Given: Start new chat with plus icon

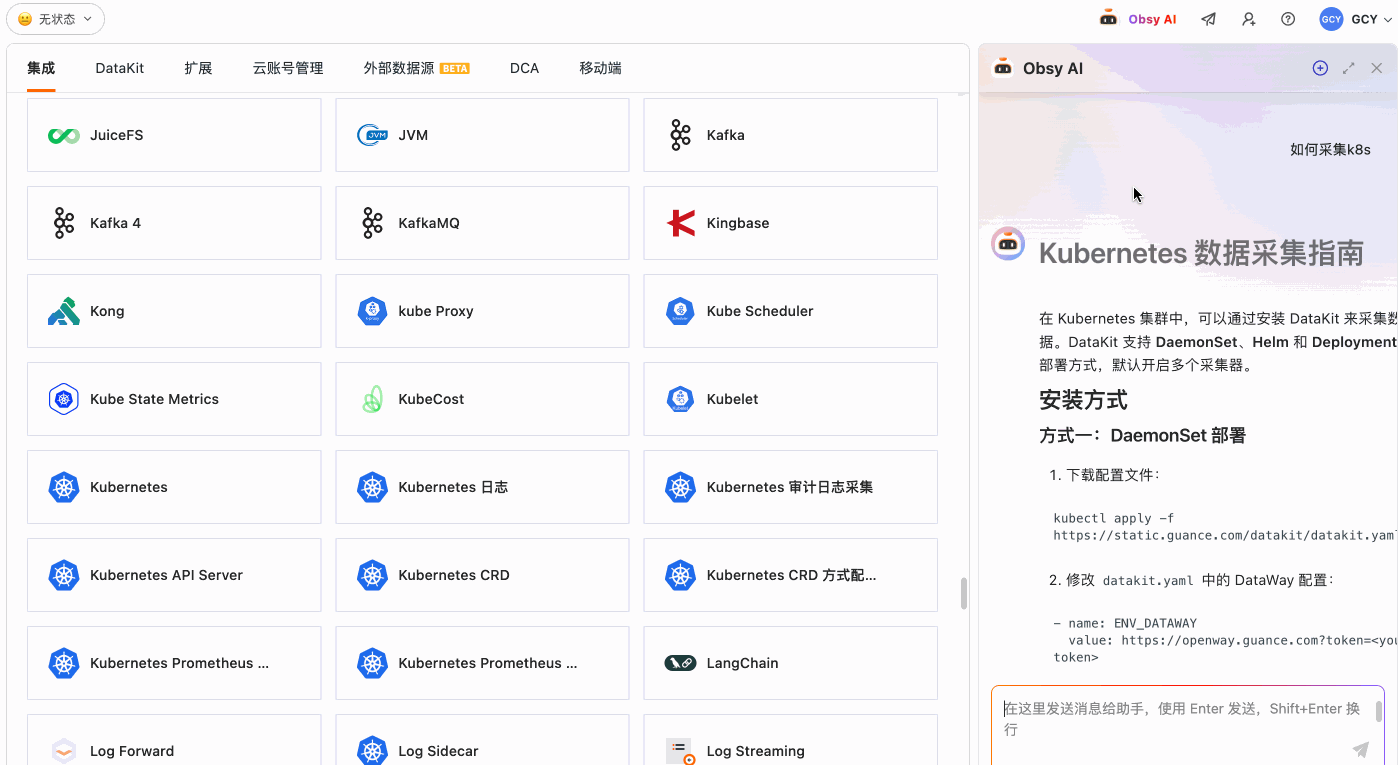Looking at the screenshot, I should (x=1320, y=68).
